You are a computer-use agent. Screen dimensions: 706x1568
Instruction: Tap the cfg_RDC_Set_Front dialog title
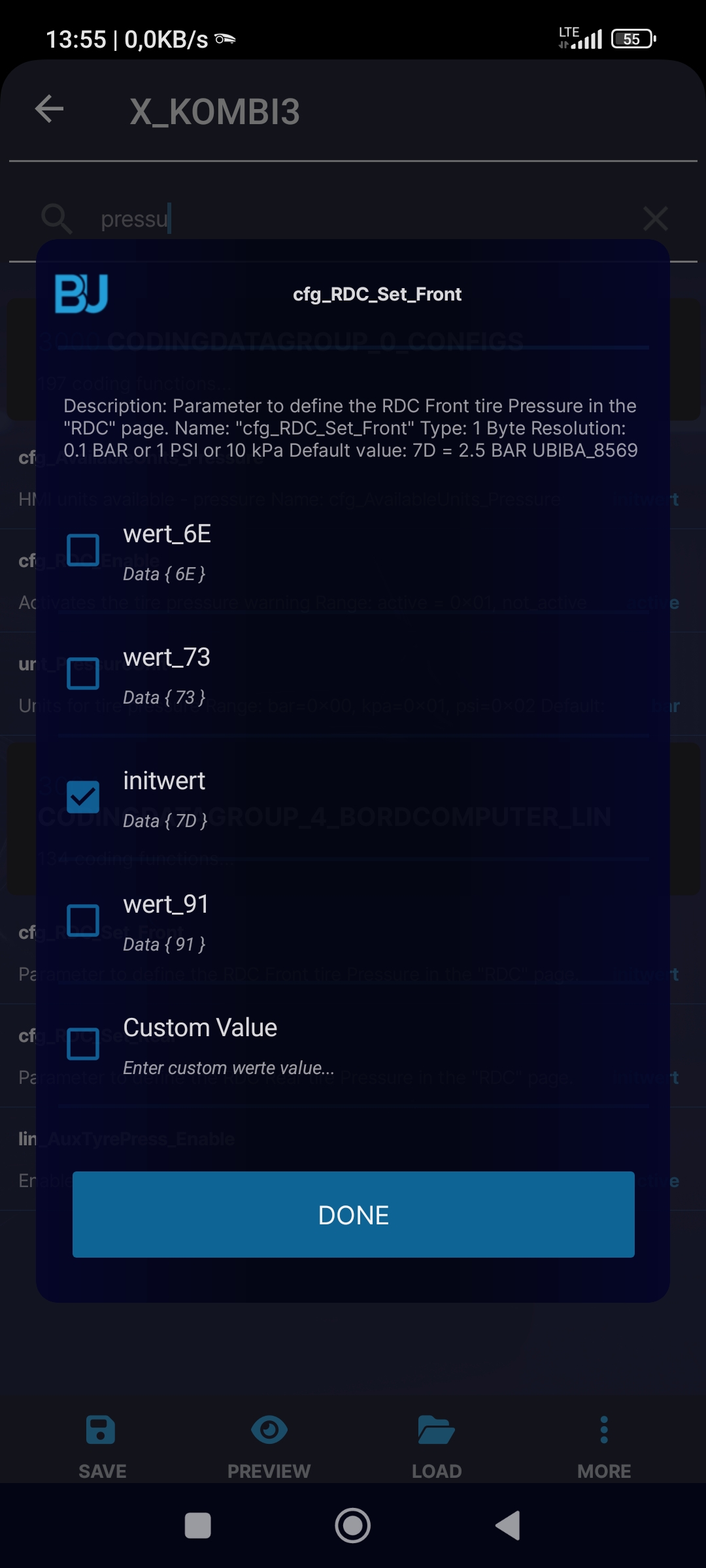pyautogui.click(x=377, y=295)
